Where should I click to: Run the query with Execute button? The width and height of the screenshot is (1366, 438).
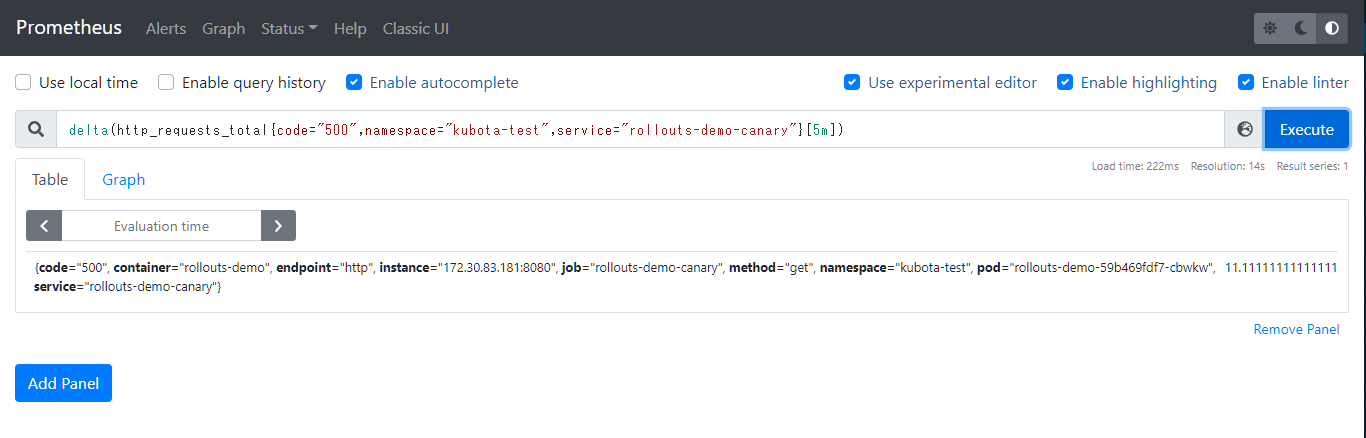click(x=1307, y=129)
